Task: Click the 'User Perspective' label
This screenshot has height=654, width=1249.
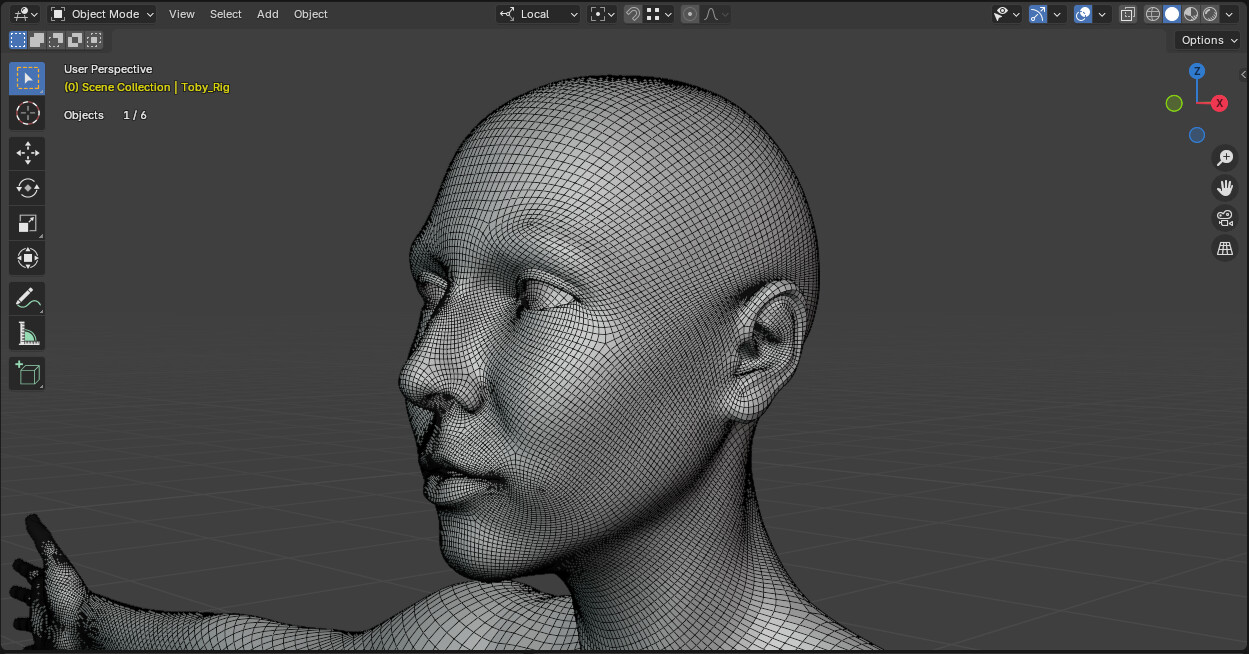Action: click(108, 69)
